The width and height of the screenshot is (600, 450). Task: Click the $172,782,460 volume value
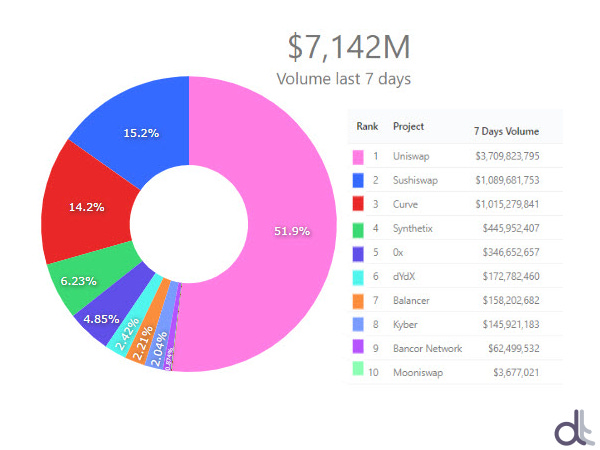click(x=511, y=276)
